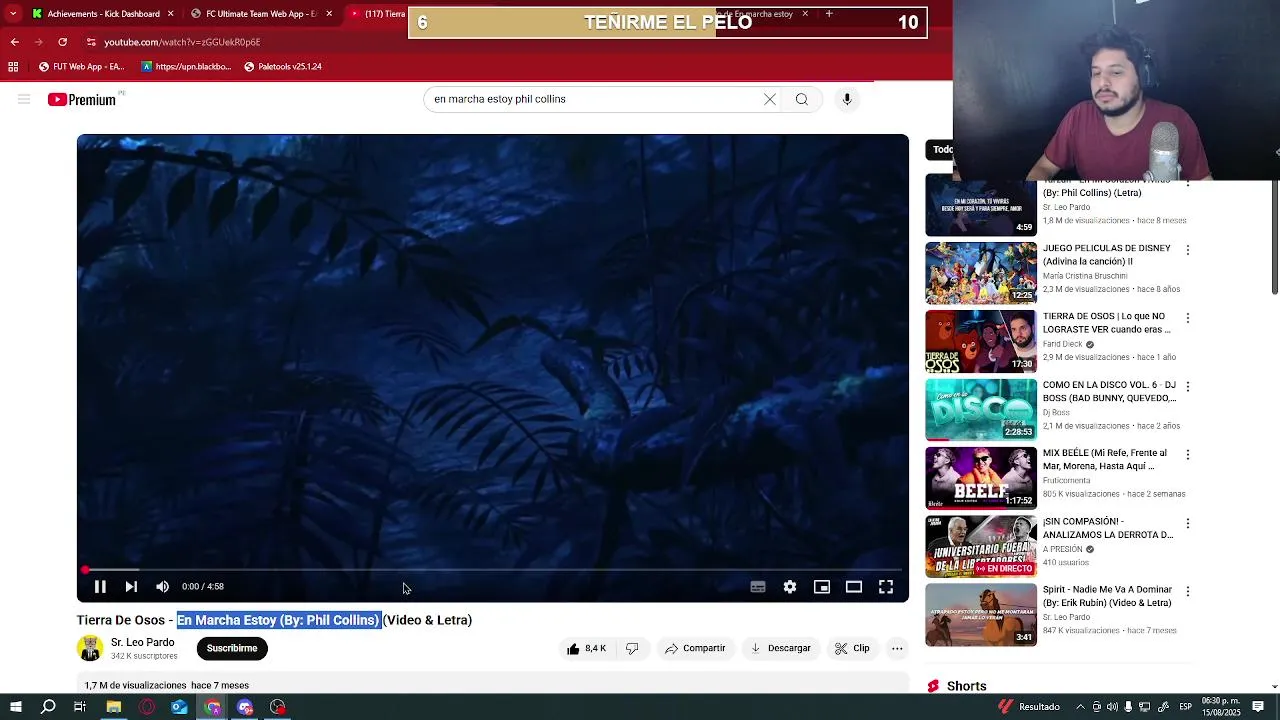Go to YouTube Premium home logo
1280x720 pixels.
(x=82, y=99)
